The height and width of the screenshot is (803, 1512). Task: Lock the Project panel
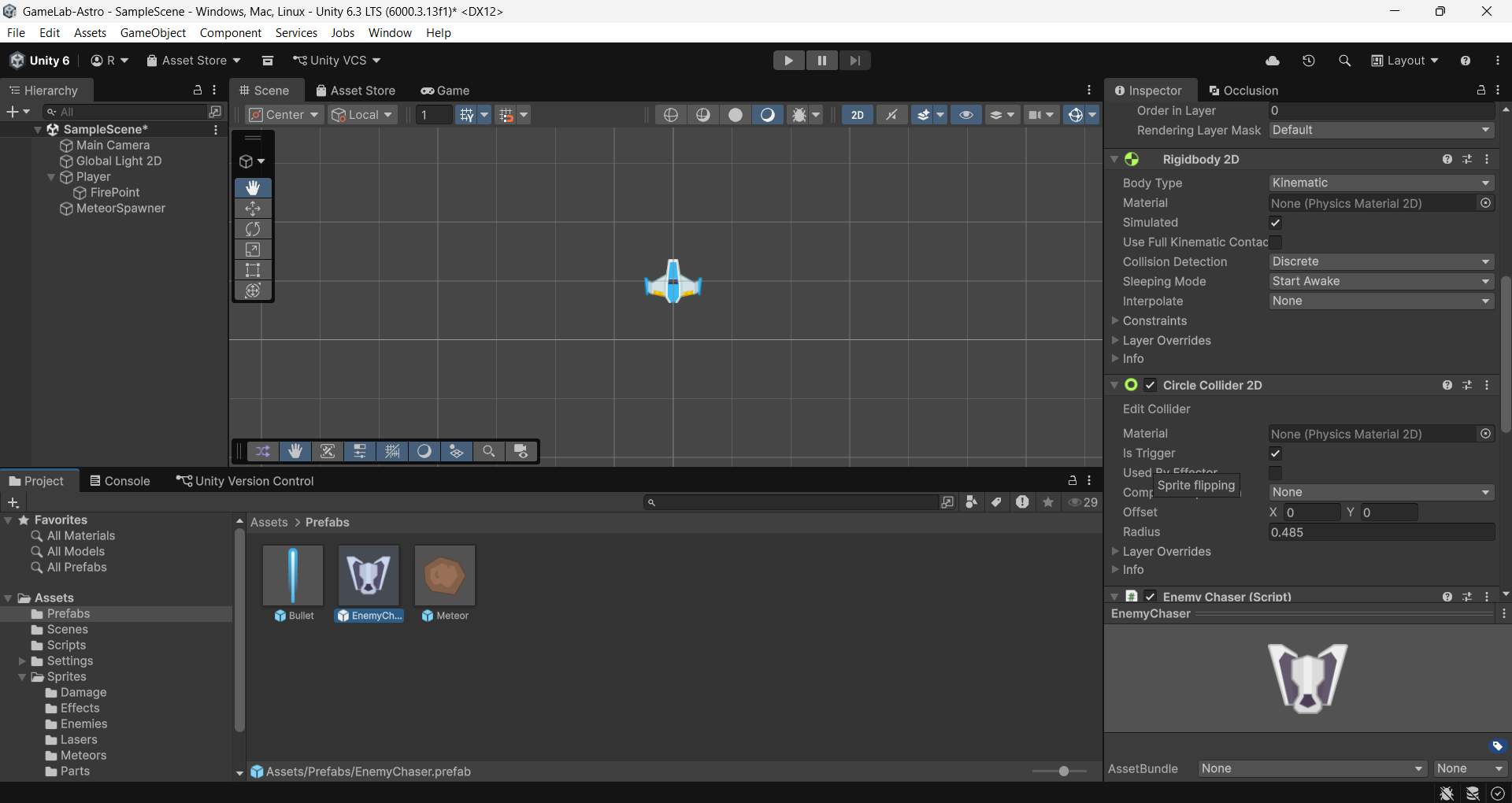pyautogui.click(x=1072, y=480)
